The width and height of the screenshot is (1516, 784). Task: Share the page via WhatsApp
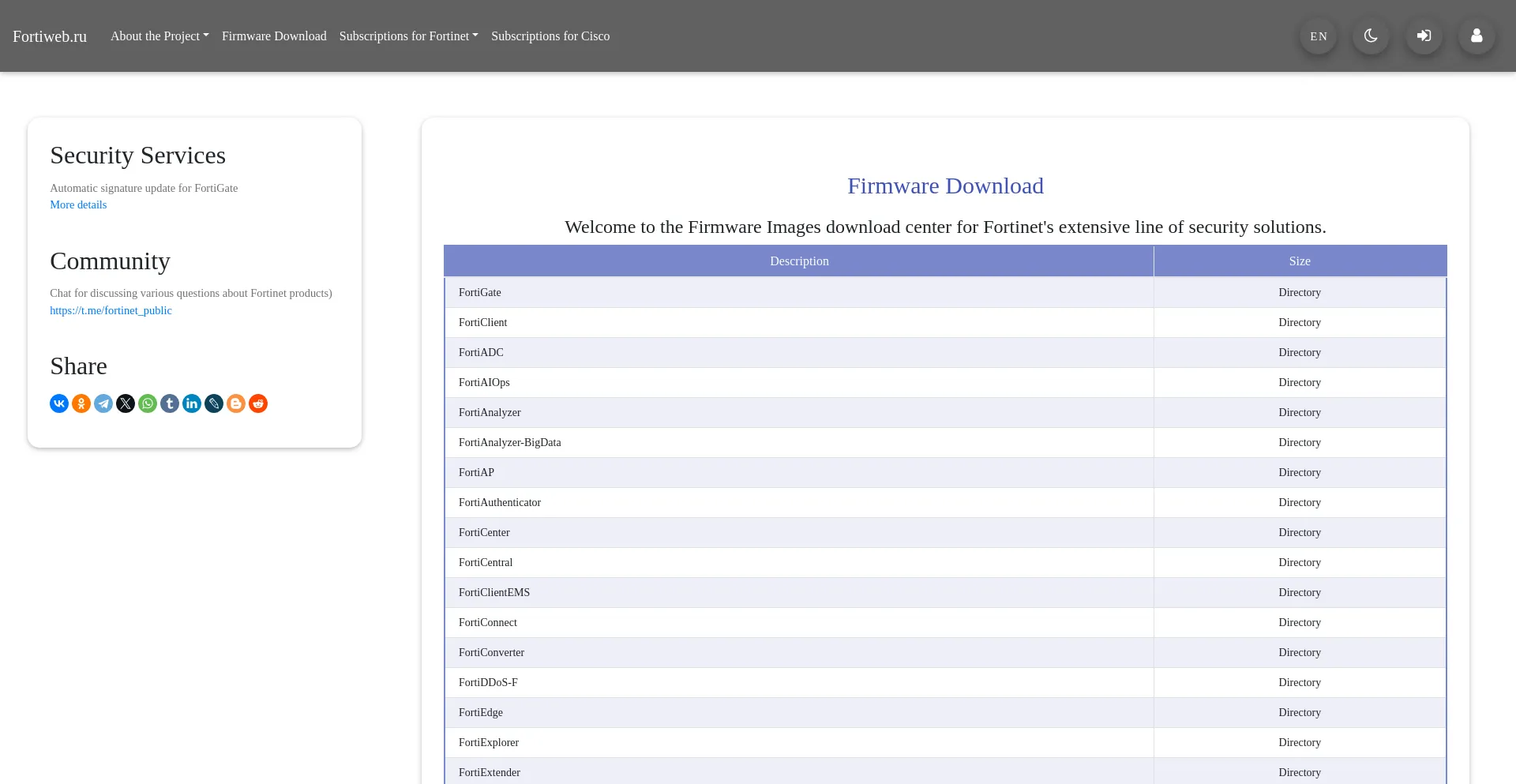click(x=148, y=403)
